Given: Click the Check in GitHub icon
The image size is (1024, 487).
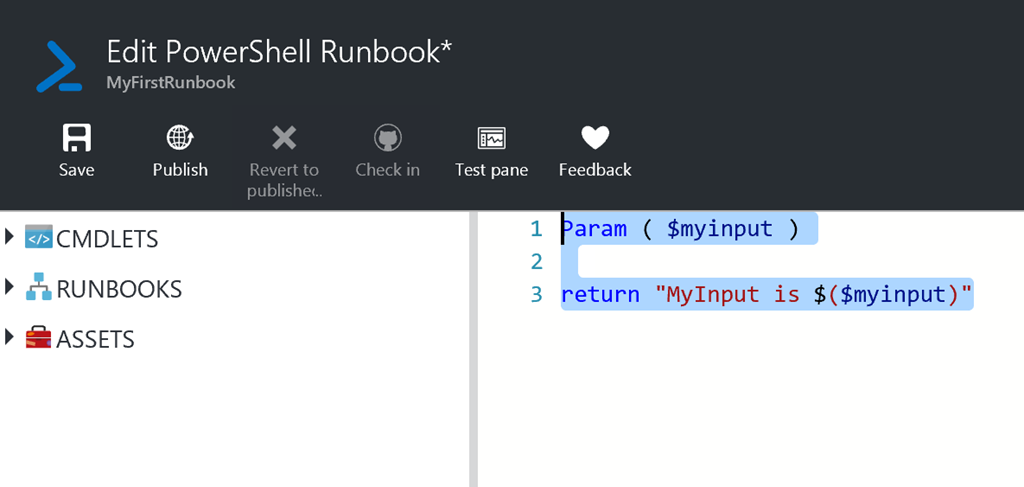Looking at the screenshot, I should (x=388, y=138).
